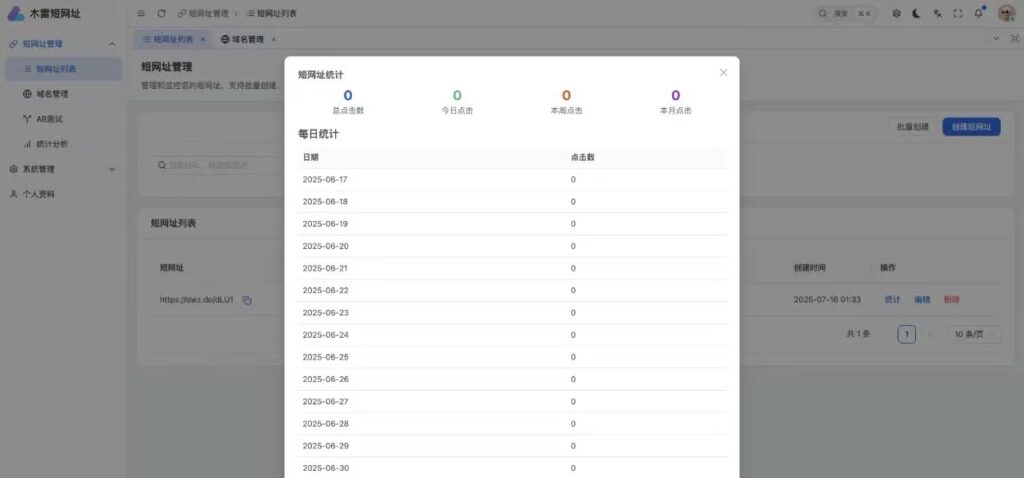
Task: Click the 本周点击 count value
Action: (566, 96)
